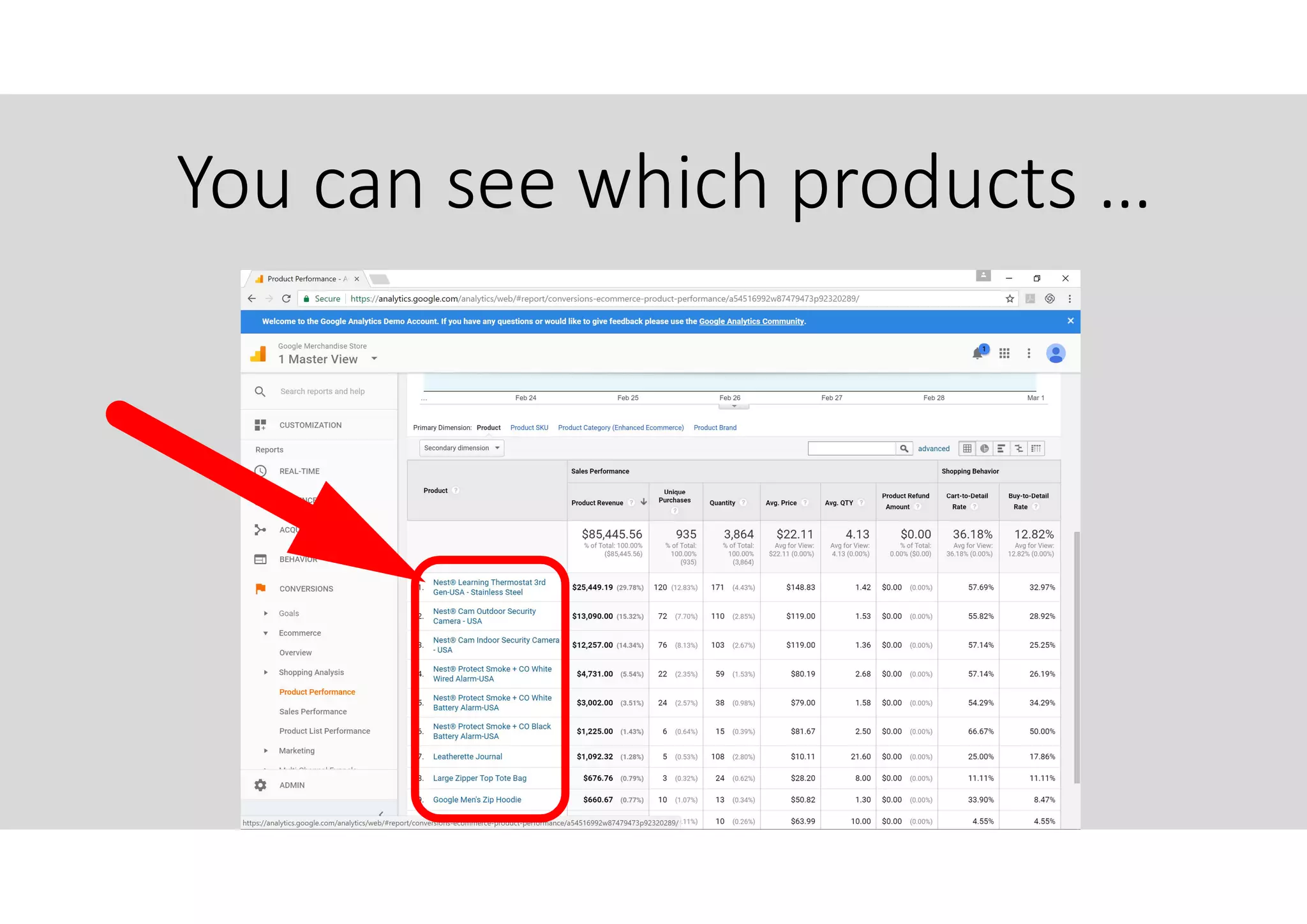
Task: Click the advanced filter link
Action: pyautogui.click(x=934, y=449)
